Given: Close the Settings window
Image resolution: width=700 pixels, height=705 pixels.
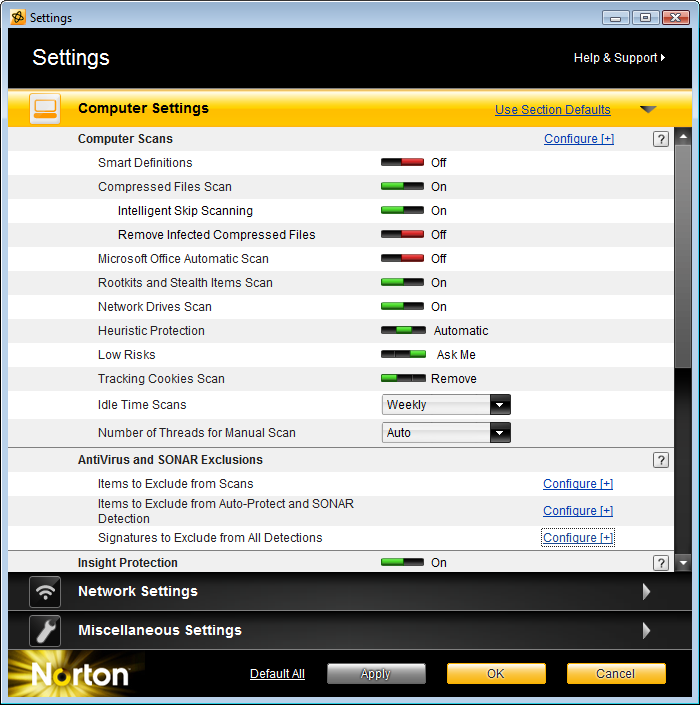Looking at the screenshot, I should (x=675, y=18).
